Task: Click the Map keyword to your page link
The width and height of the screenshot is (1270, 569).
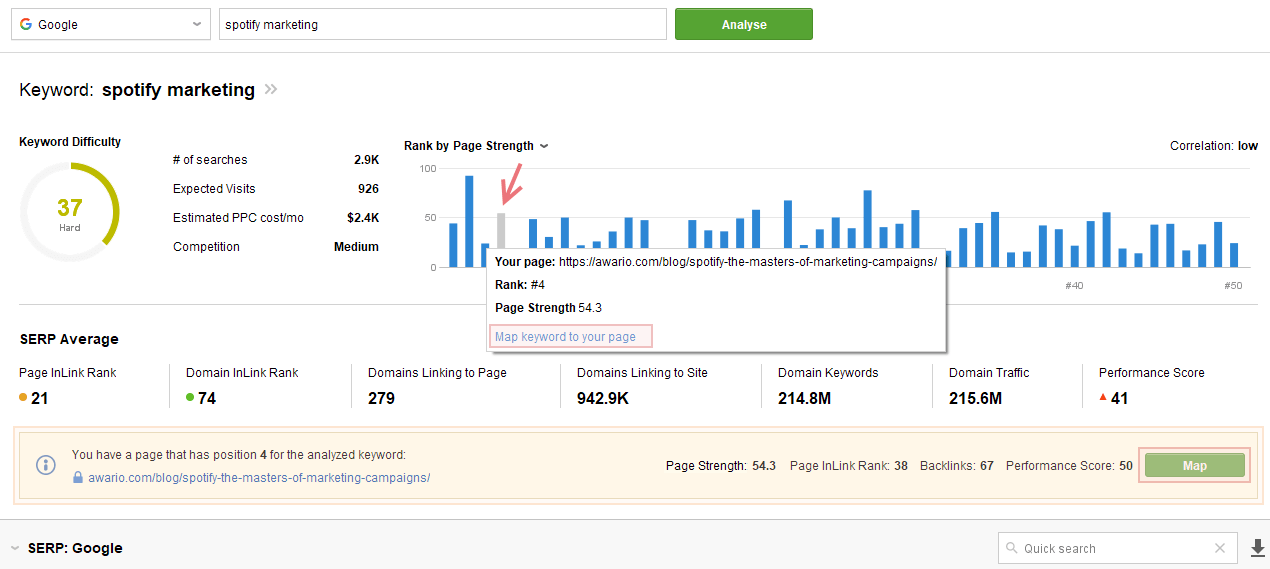Action: pos(565,337)
